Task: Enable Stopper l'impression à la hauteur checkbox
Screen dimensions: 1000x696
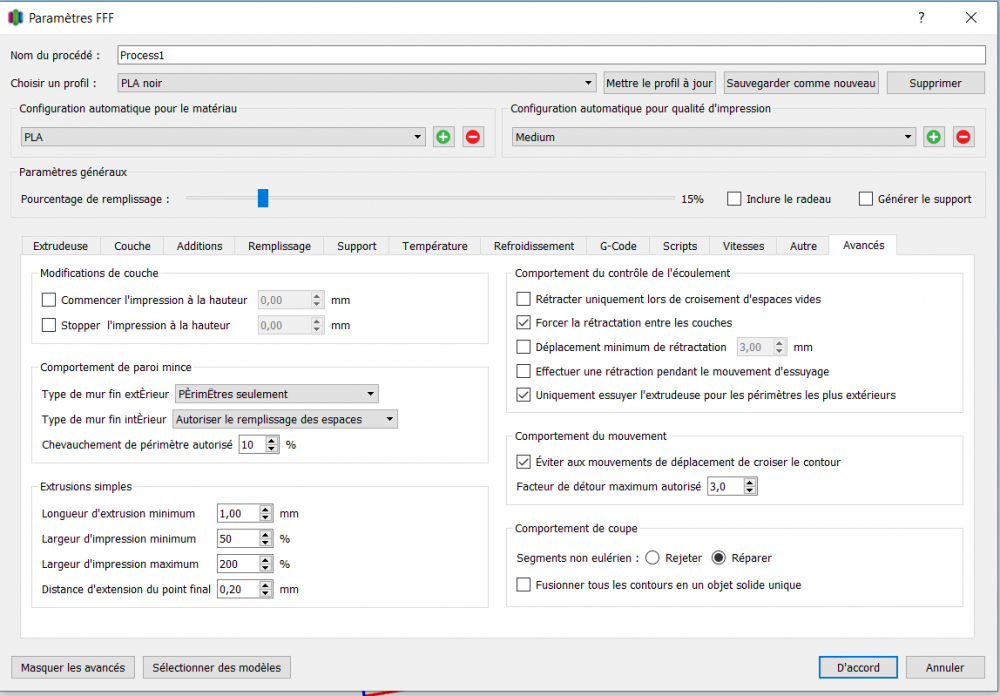Action: (x=49, y=325)
